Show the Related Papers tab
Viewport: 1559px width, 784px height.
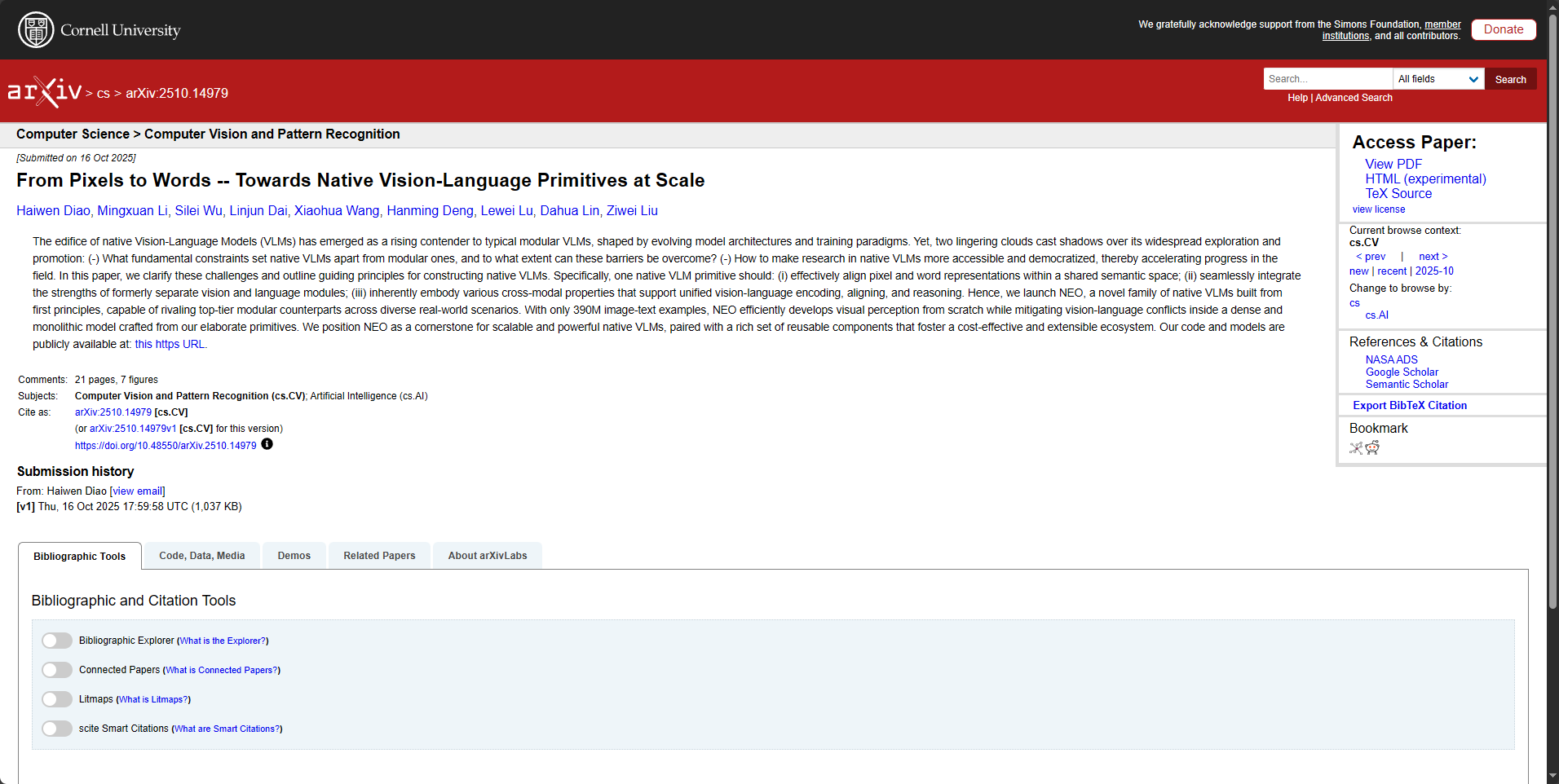pos(379,556)
